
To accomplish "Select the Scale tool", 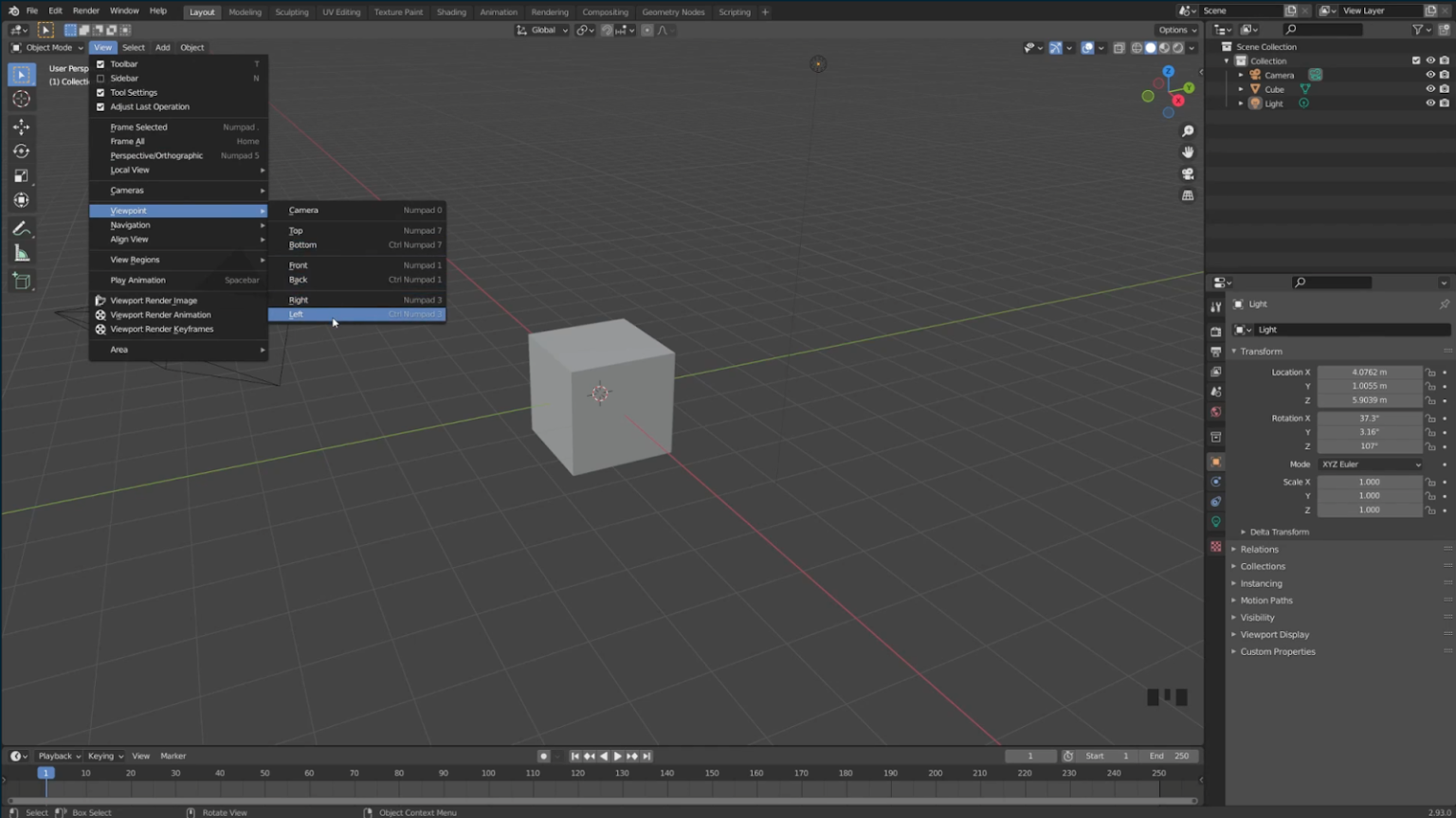I will point(21,175).
